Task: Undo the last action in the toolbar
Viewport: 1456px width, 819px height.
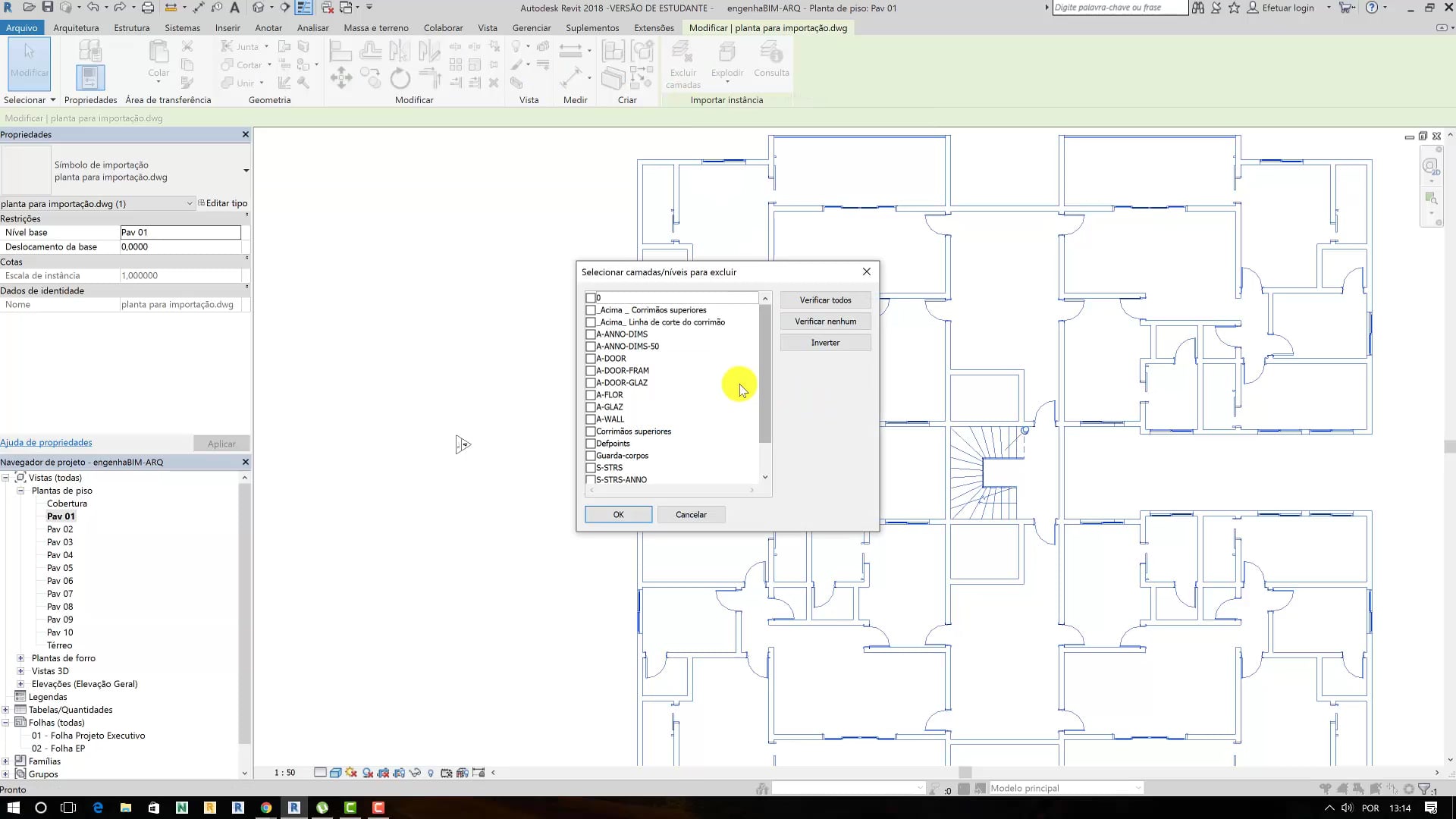Action: tap(93, 8)
